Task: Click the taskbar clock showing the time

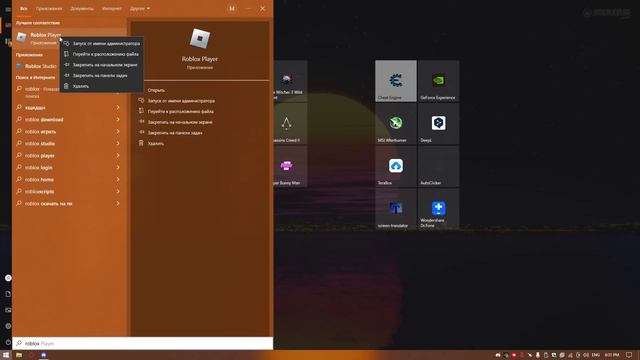Action: coord(611,355)
